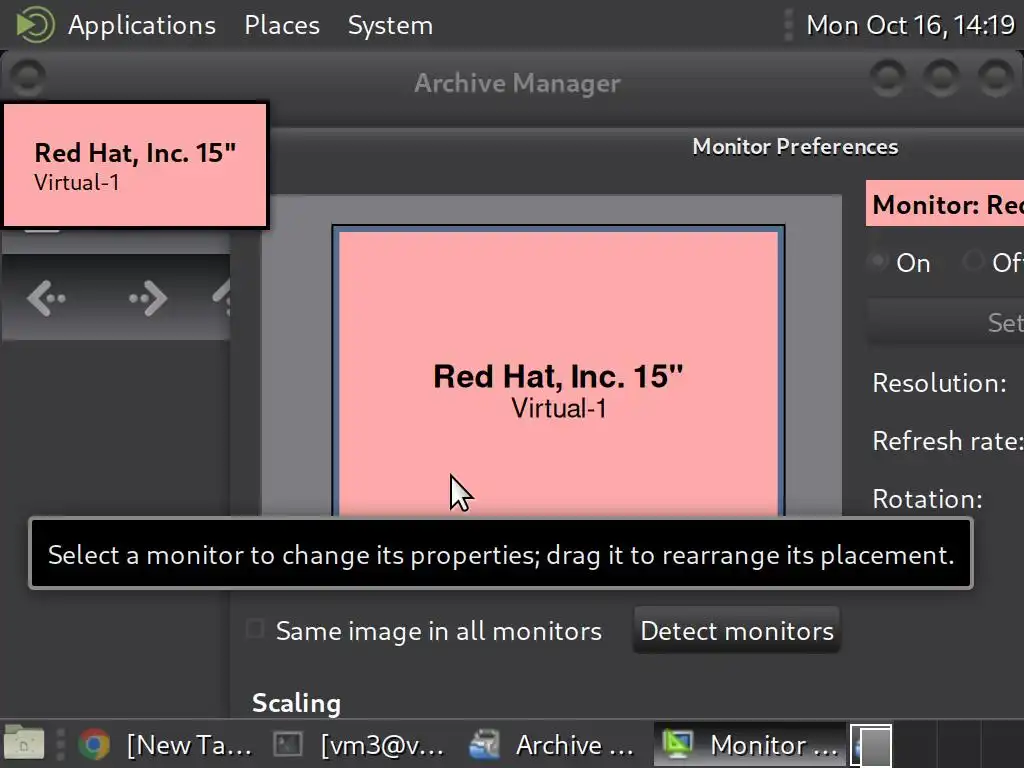Click the show desktop icon in taskbar

click(24, 744)
